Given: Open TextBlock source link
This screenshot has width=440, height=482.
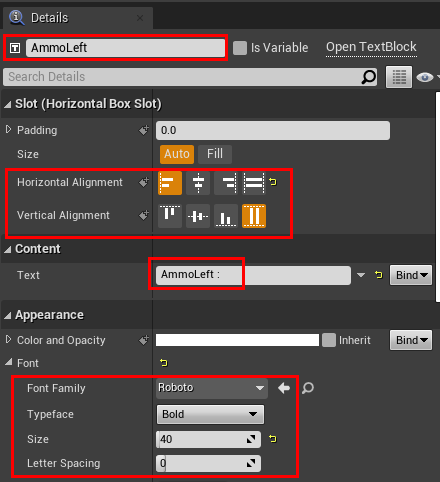Looking at the screenshot, I should pos(371,47).
